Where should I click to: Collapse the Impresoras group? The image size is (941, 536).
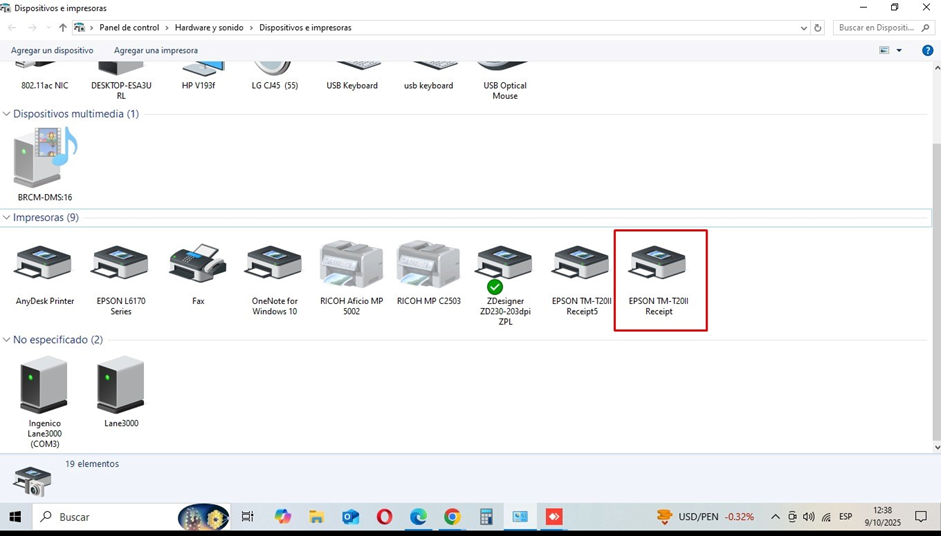[7, 217]
